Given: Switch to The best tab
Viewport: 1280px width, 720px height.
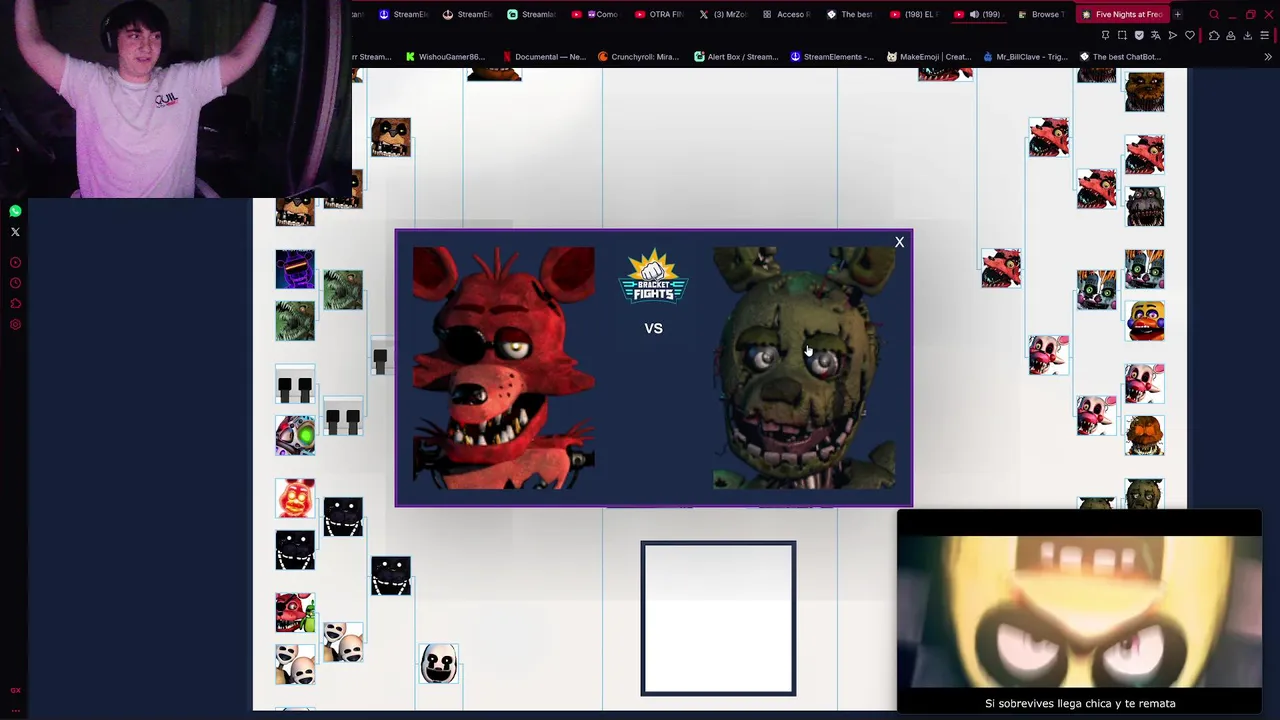Looking at the screenshot, I should point(849,14).
